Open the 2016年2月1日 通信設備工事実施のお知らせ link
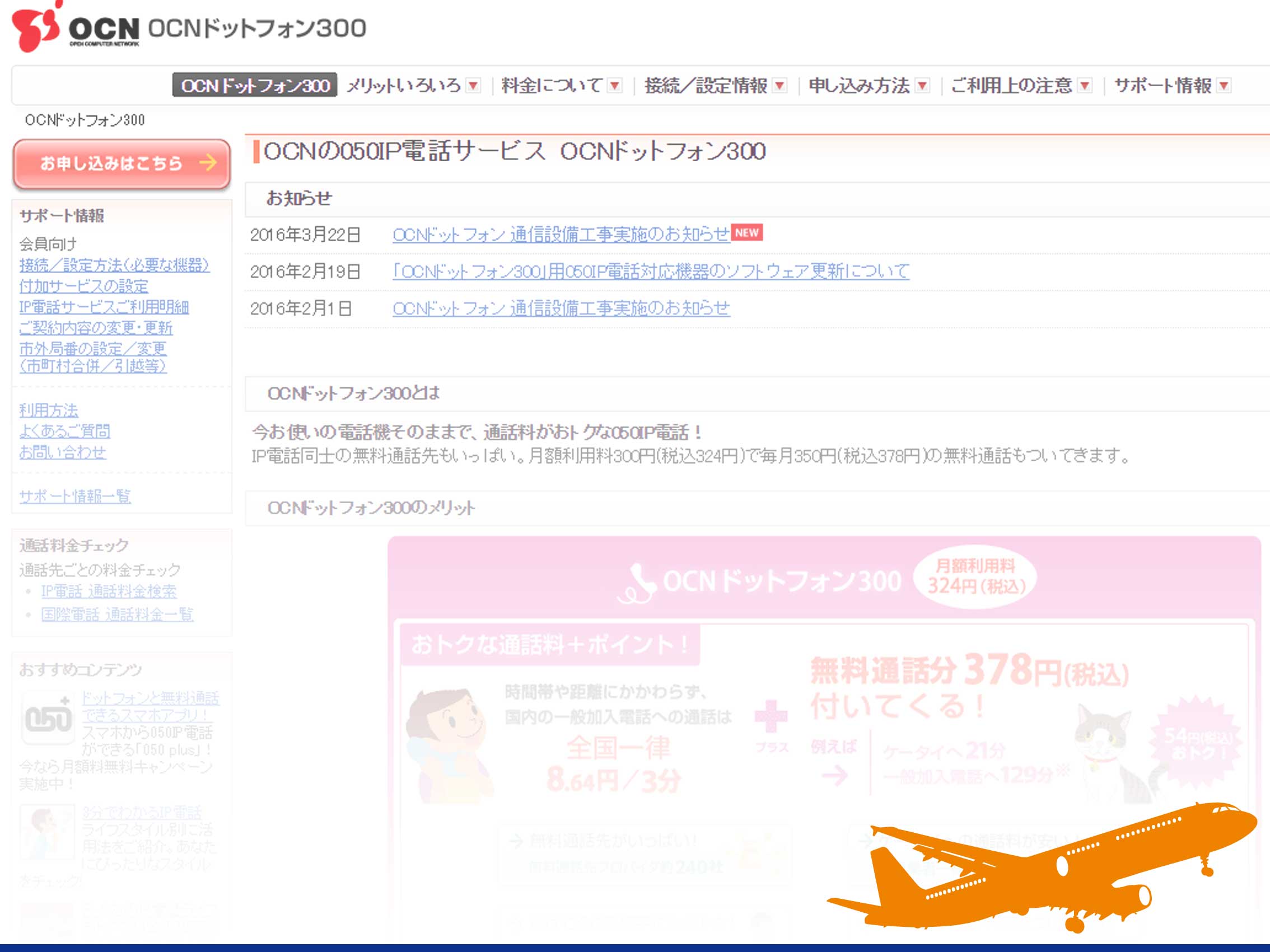Screen dimensions: 1270x952 coord(562,308)
